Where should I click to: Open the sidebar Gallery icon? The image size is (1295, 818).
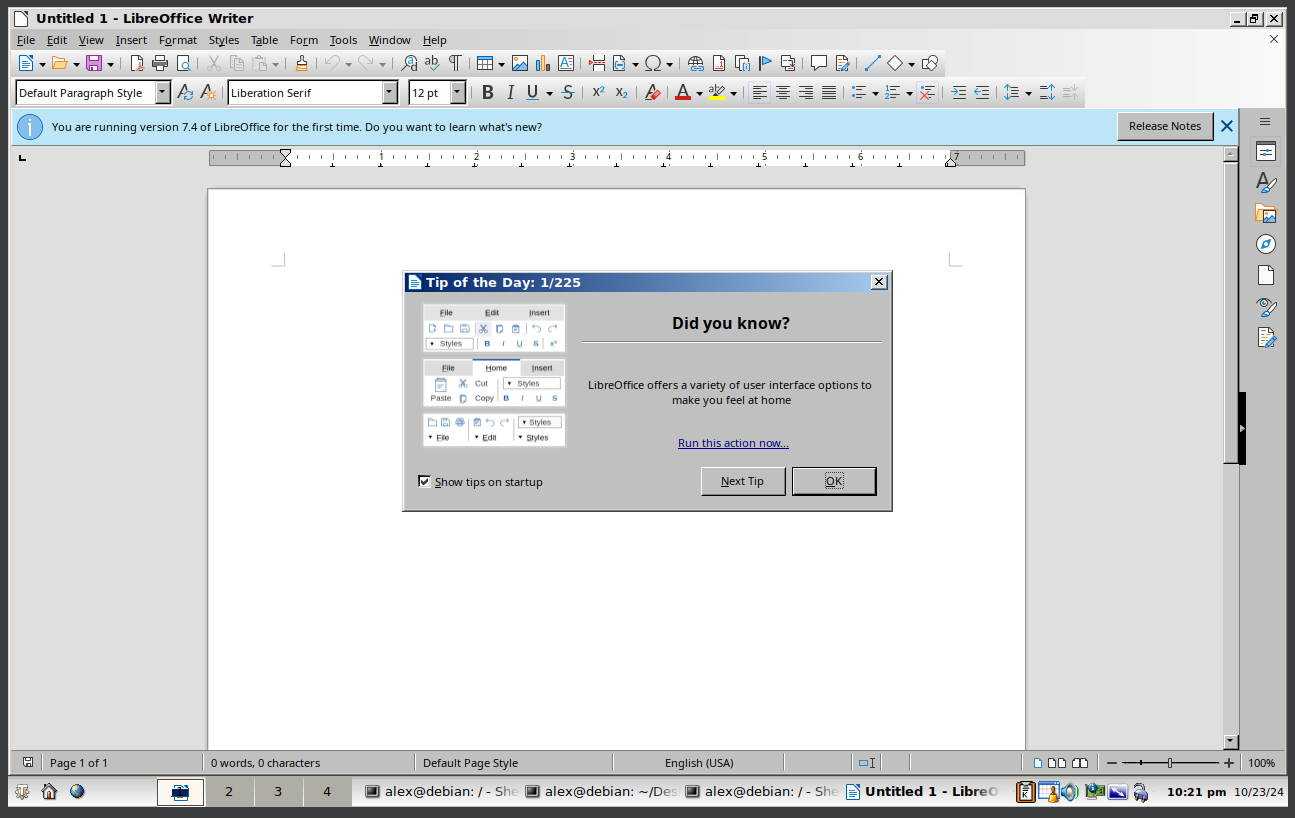(x=1266, y=214)
